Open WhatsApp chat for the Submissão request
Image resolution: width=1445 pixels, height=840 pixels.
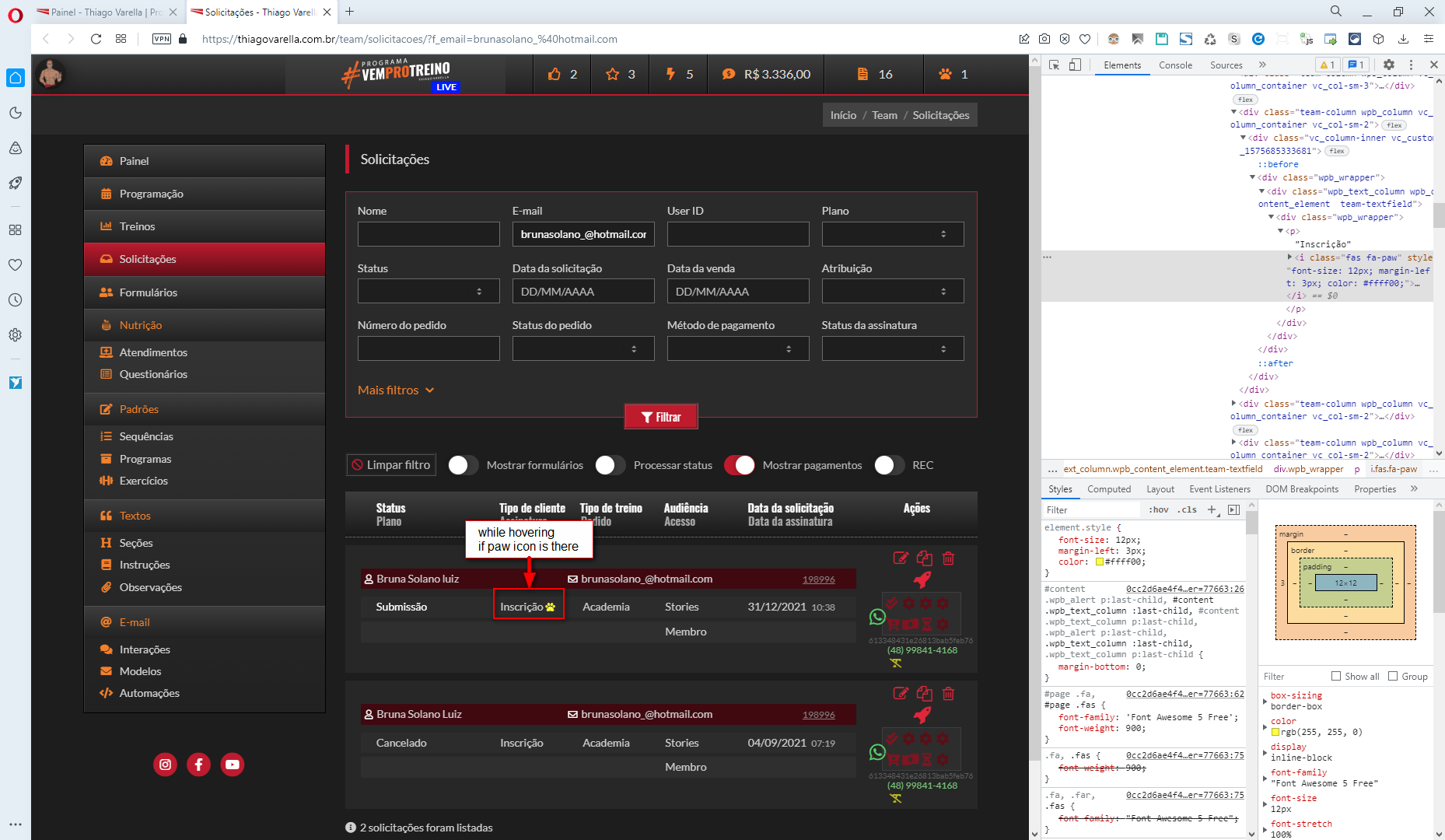(x=877, y=617)
